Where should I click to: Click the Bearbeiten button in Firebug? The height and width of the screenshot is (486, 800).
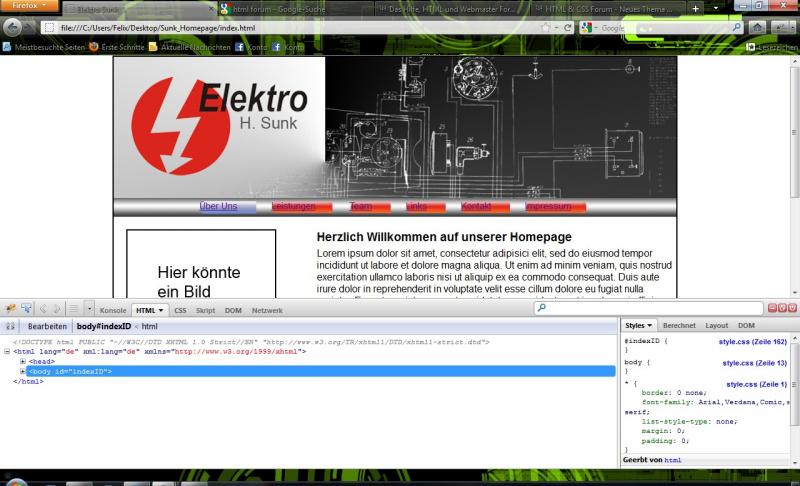pyautogui.click(x=47, y=326)
